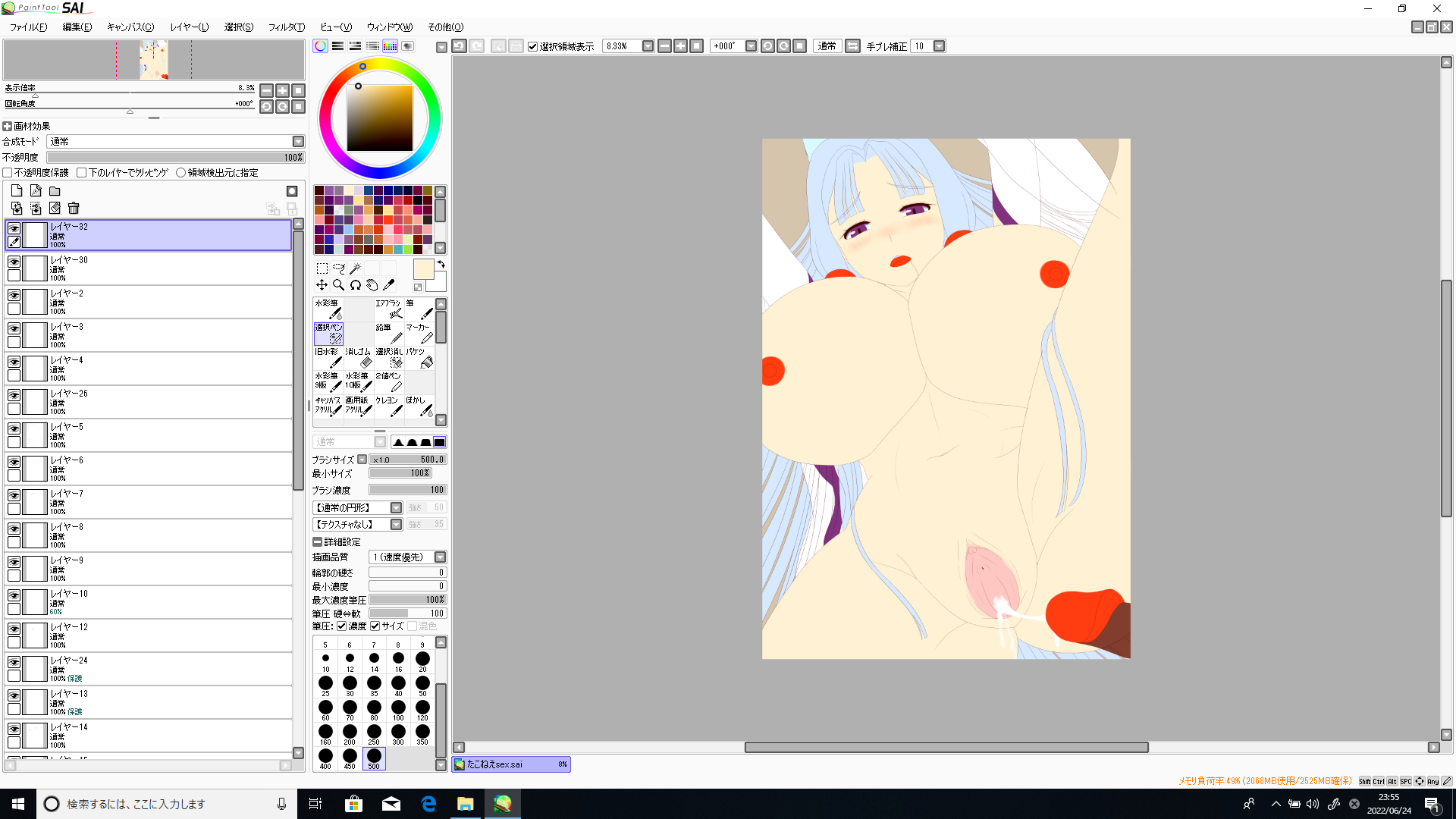Delete the selected layer with trash icon
The width and height of the screenshot is (1456, 819).
(74, 208)
